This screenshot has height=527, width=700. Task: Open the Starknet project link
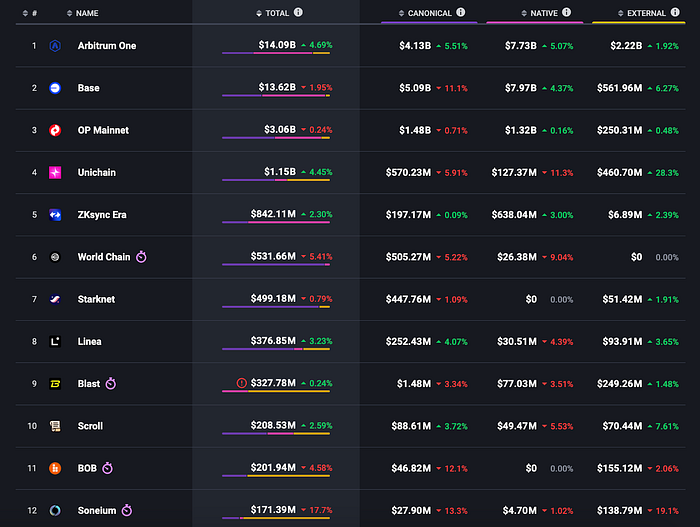[x=96, y=299]
